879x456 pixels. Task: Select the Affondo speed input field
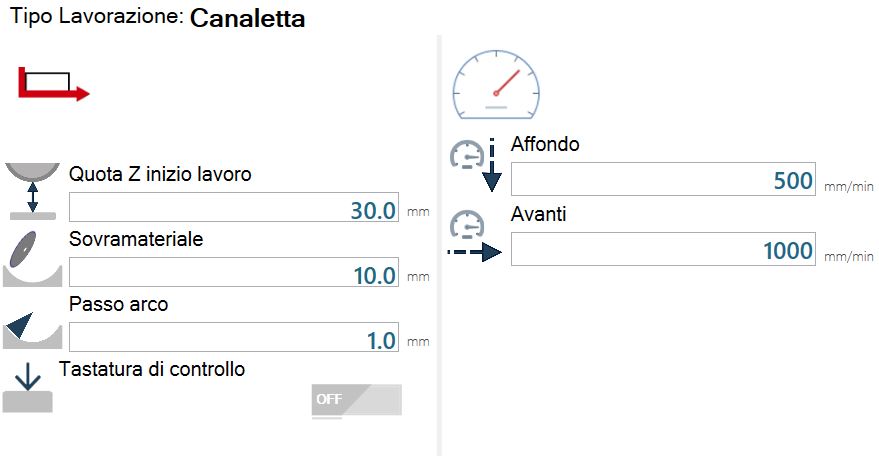[x=663, y=179]
